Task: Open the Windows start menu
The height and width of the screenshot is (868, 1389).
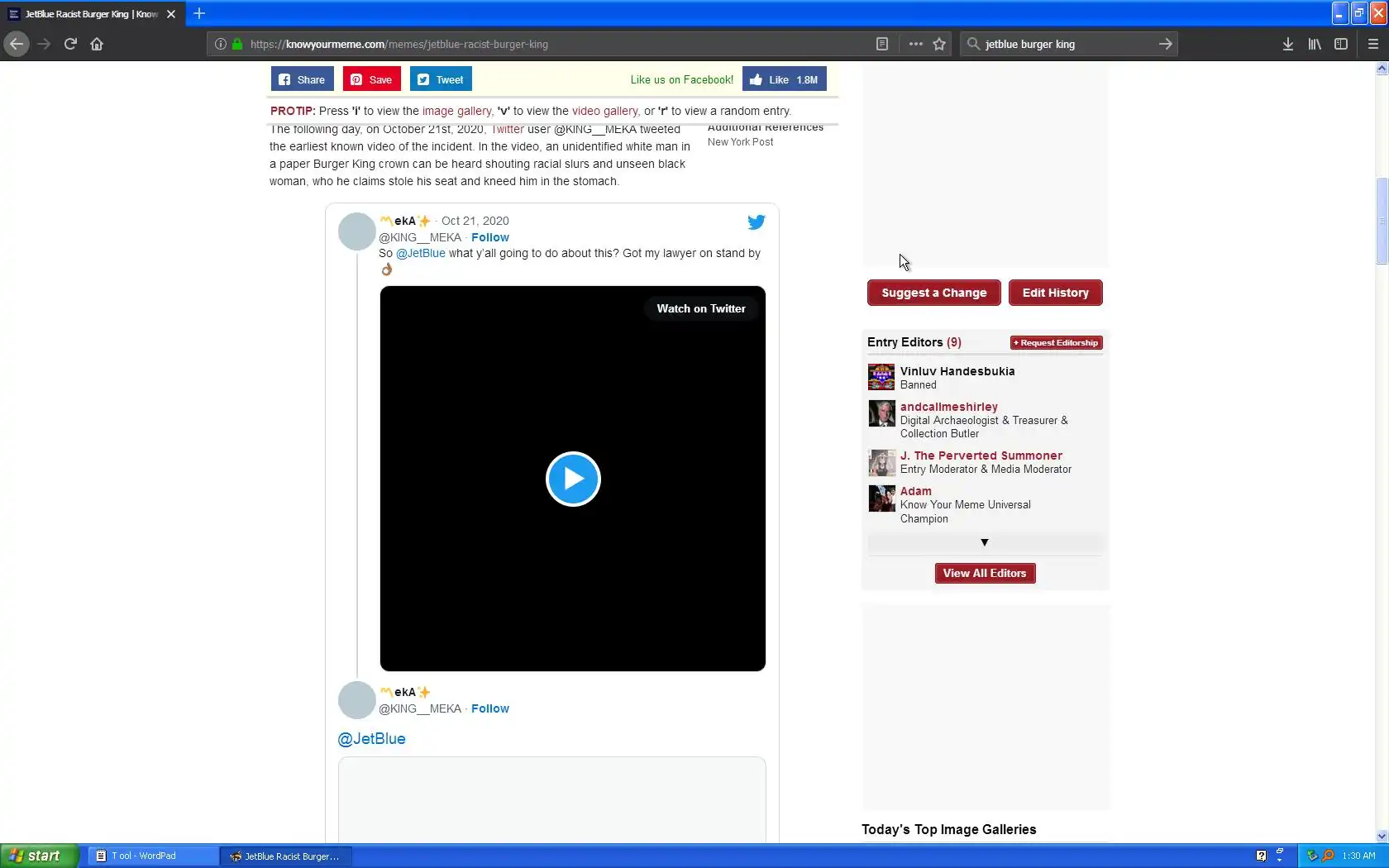Action: coord(40,856)
